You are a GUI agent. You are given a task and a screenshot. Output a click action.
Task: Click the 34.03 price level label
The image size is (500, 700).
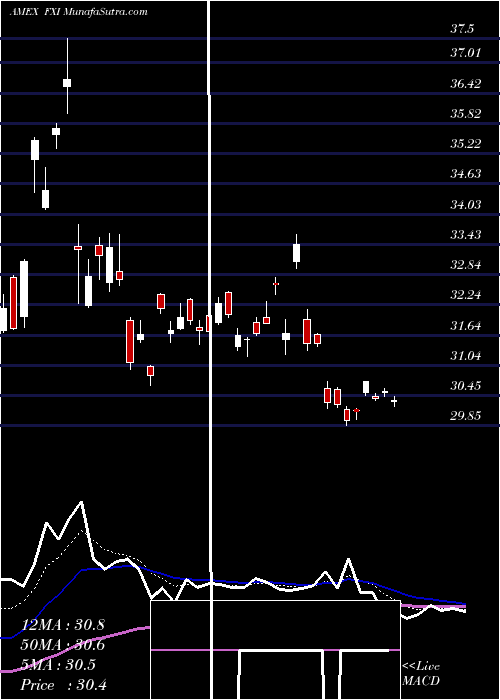pos(465,204)
